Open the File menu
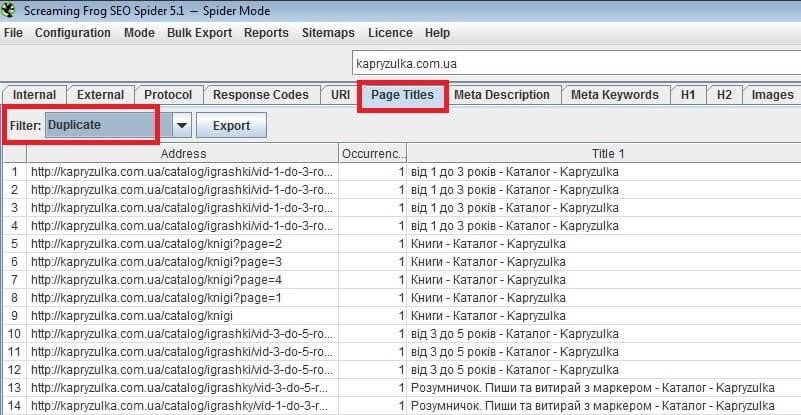The width and height of the screenshot is (801, 415). pyautogui.click(x=13, y=32)
